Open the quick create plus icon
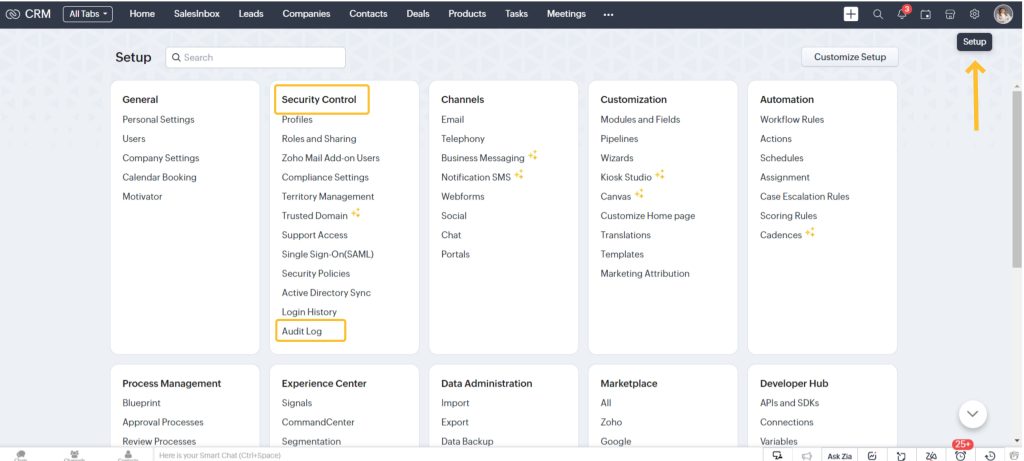 tap(850, 14)
